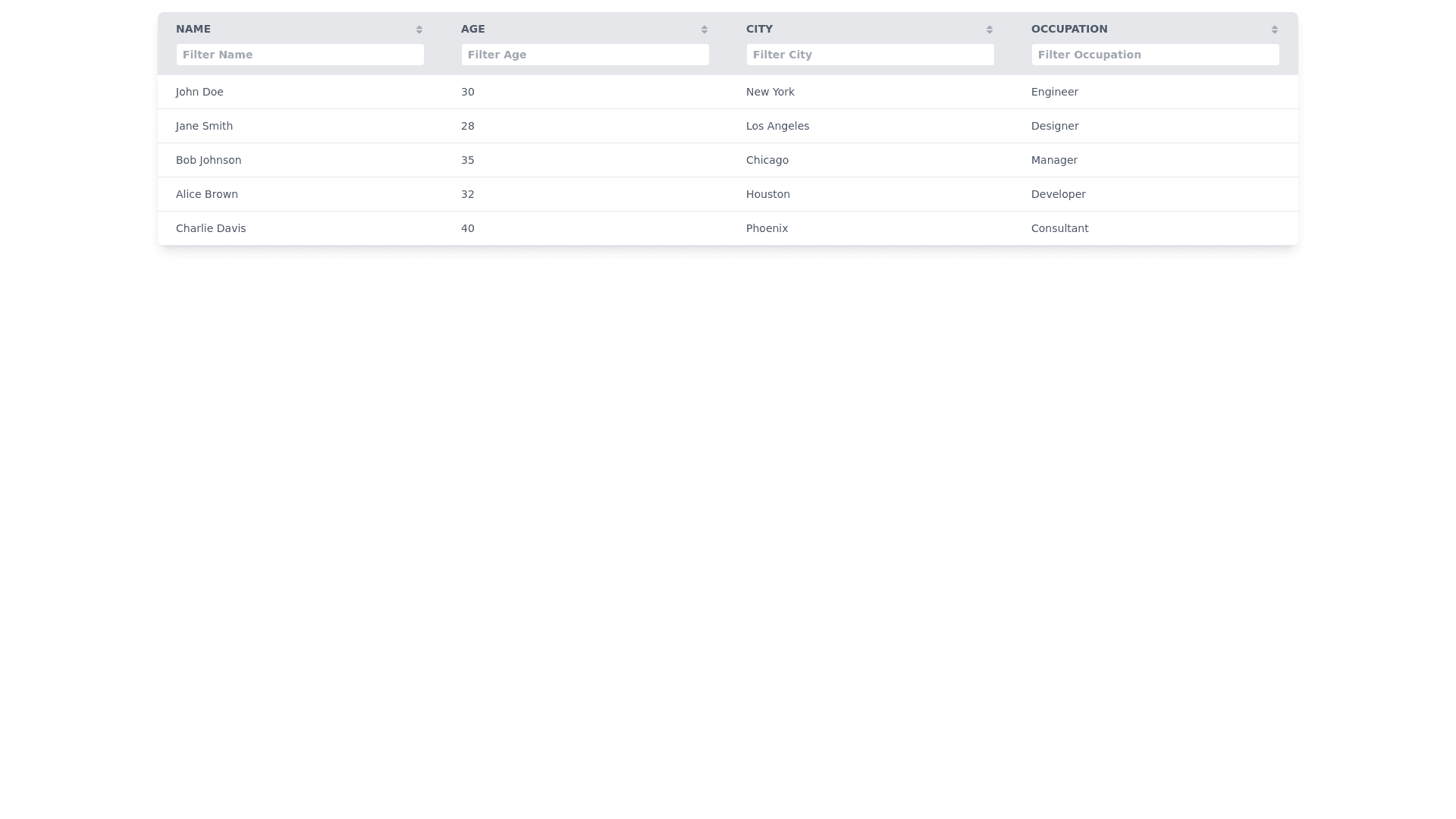The width and height of the screenshot is (1456, 819).
Task: Click into the Filter Occupation field
Action: tap(1156, 55)
